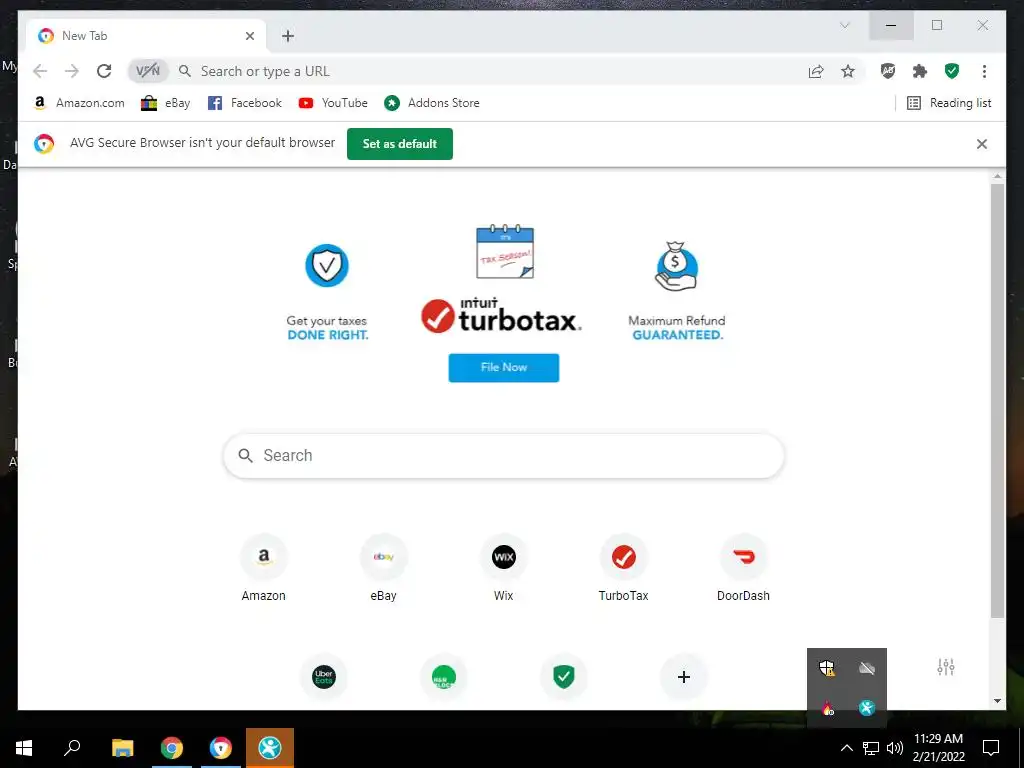Click the blue shield checkmark icon

pyautogui.click(x=327, y=265)
